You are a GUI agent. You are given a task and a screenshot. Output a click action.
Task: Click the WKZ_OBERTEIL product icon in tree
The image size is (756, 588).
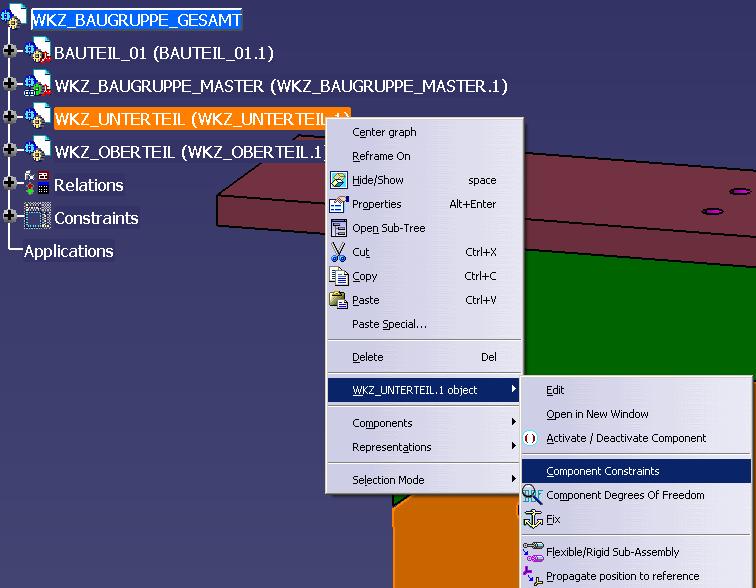click(38, 149)
